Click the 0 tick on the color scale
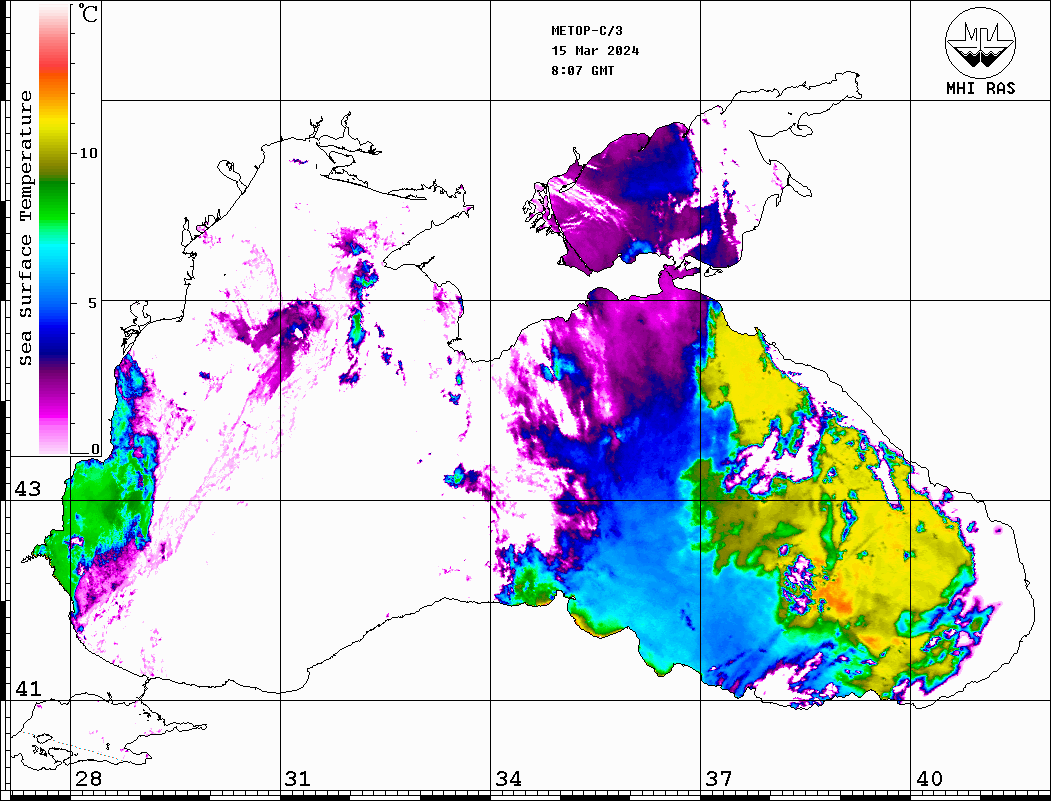 (95, 449)
